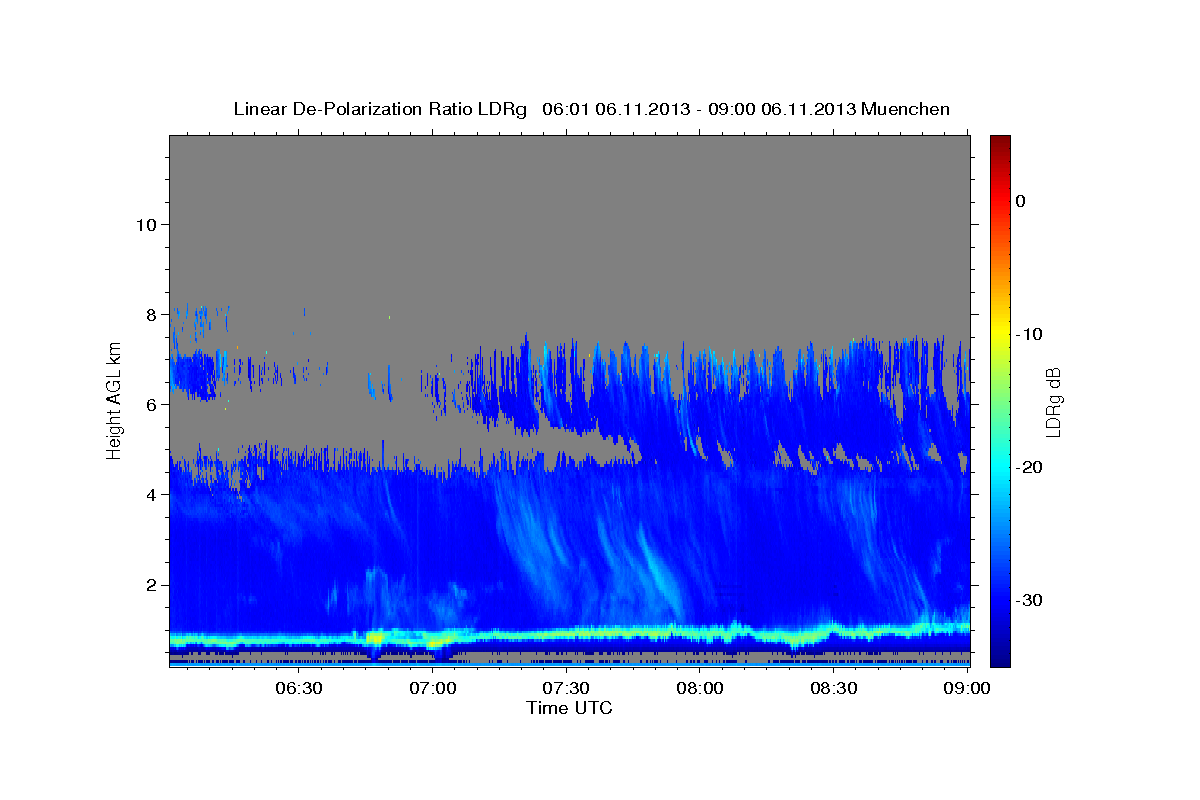Click the colorbar tick label '-10'

click(x=1030, y=334)
